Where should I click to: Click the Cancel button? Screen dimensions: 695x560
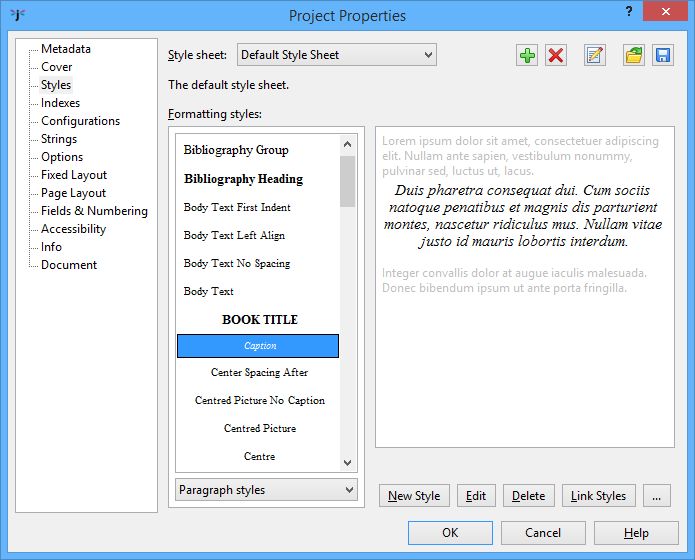(543, 533)
